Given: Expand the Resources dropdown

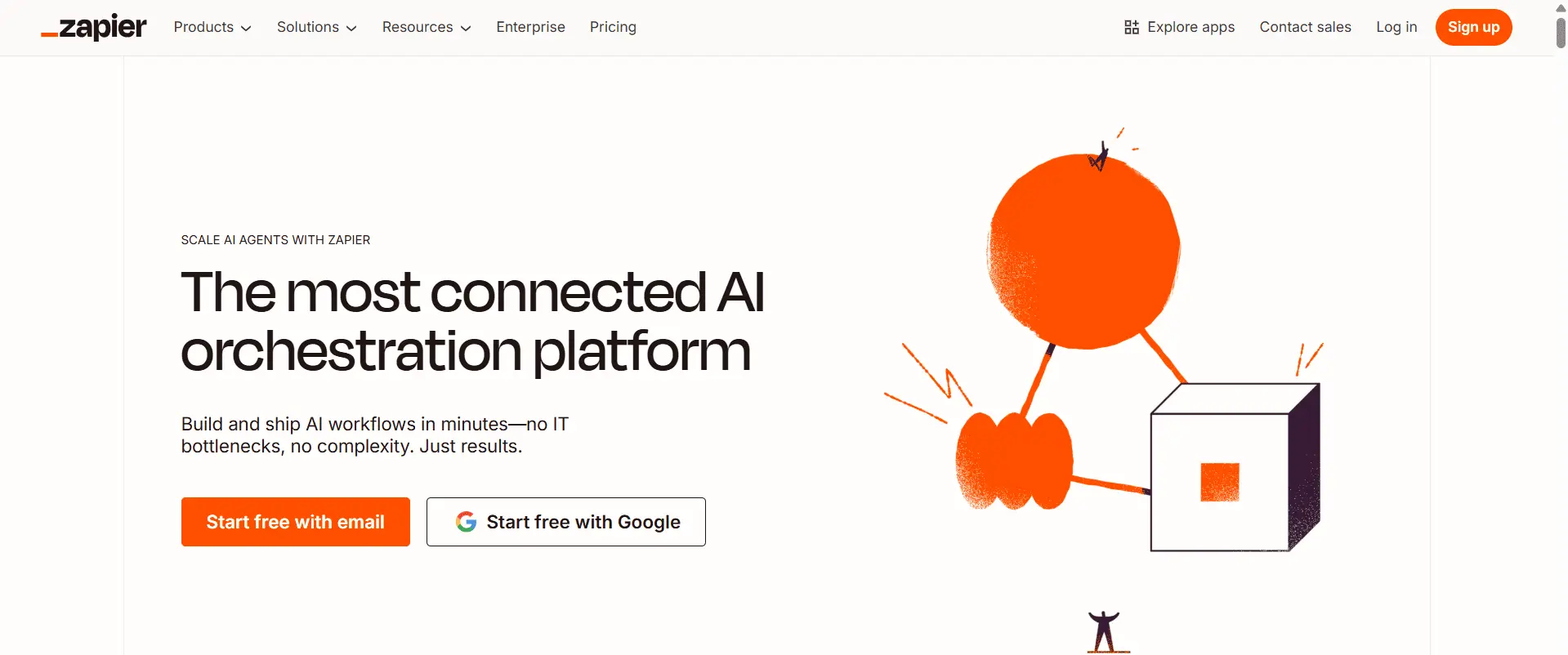Looking at the screenshot, I should coord(426,27).
